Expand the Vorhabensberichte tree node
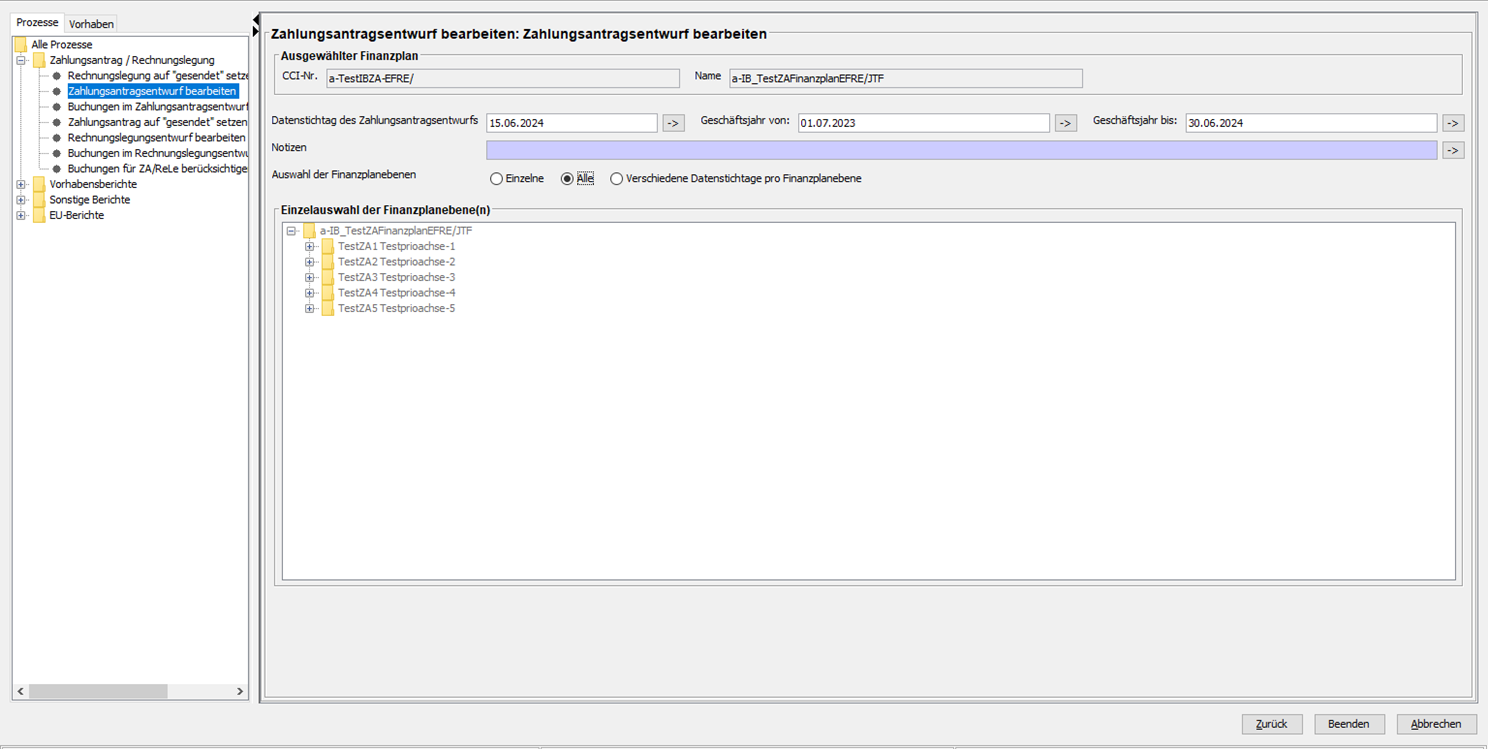Screen dimensions: 1488x749 (21, 184)
